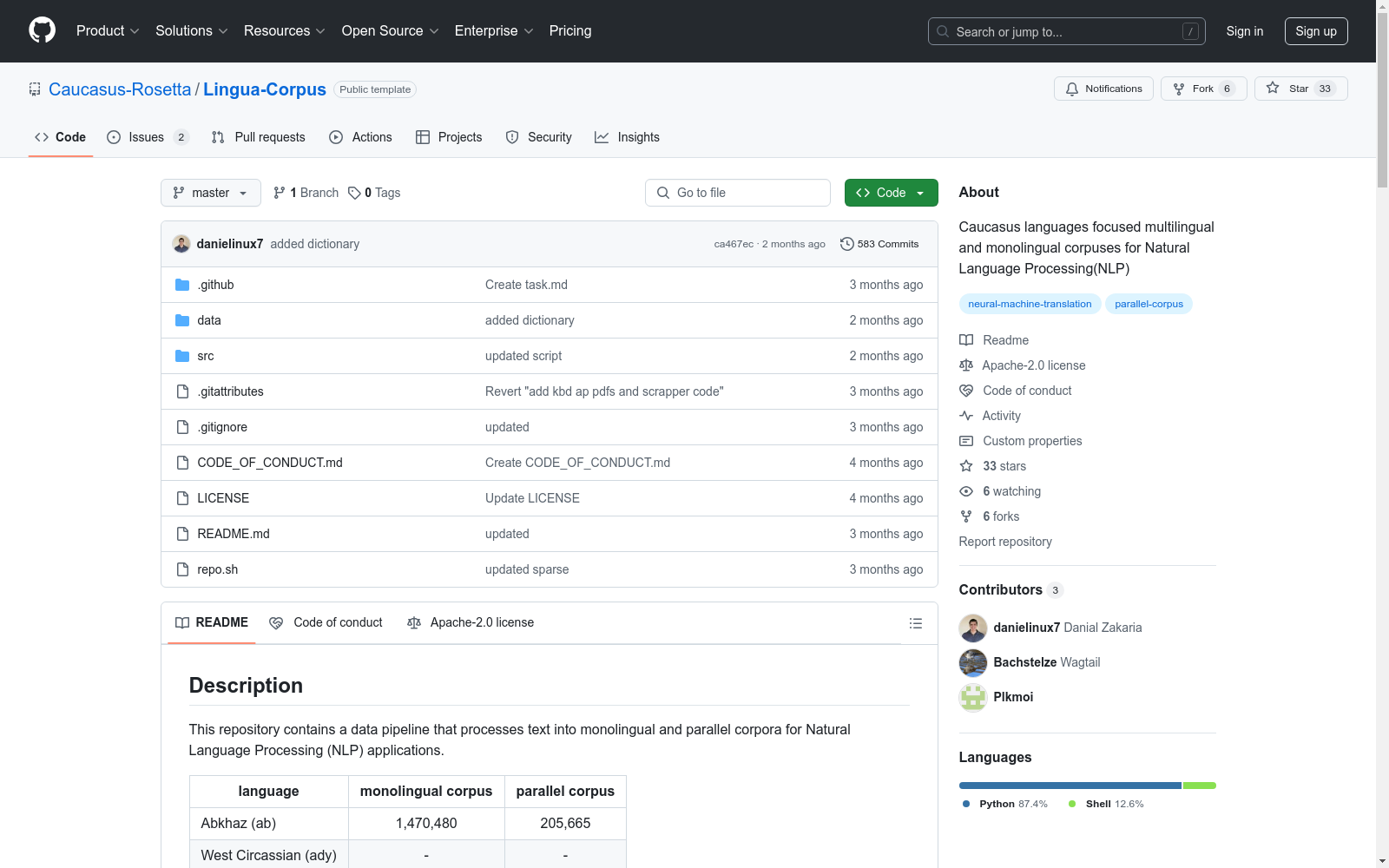Click the Code of conduct heart icon in About
1389x868 pixels.
tap(966, 391)
